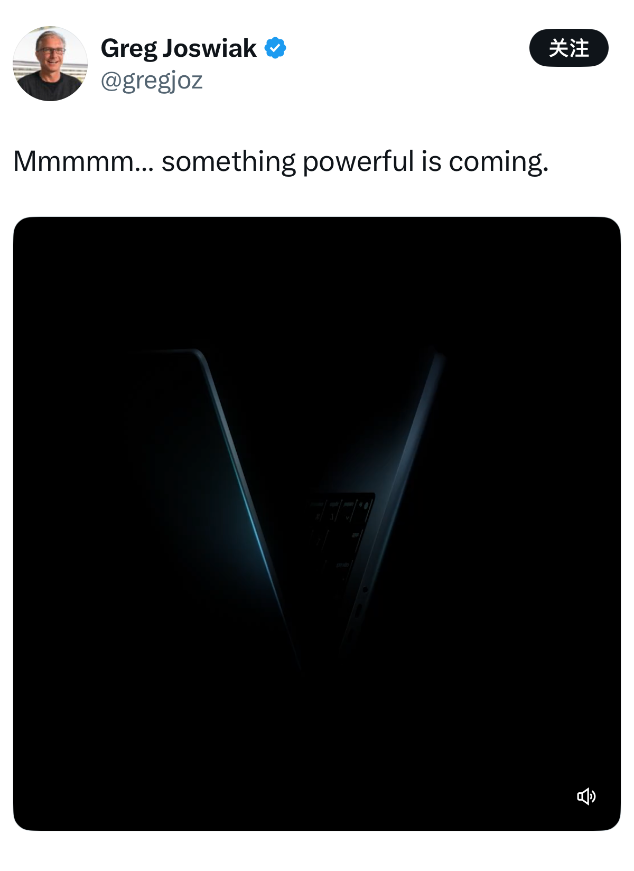This screenshot has height=871, width=634.
Task: Play the dark laptop teaser video
Action: point(317,524)
